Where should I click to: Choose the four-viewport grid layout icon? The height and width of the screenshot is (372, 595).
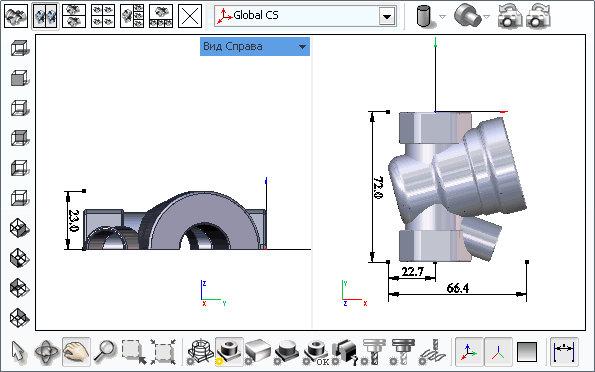tap(103, 16)
